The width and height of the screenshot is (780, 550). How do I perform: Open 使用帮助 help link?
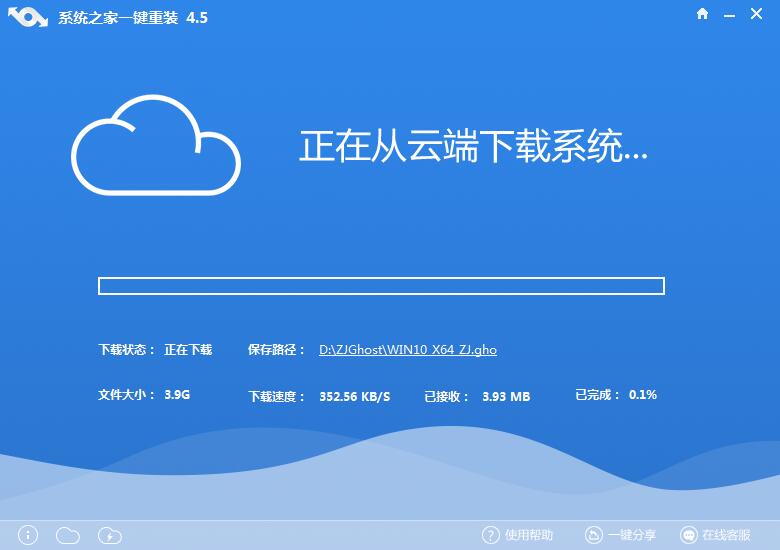pyautogui.click(x=529, y=535)
